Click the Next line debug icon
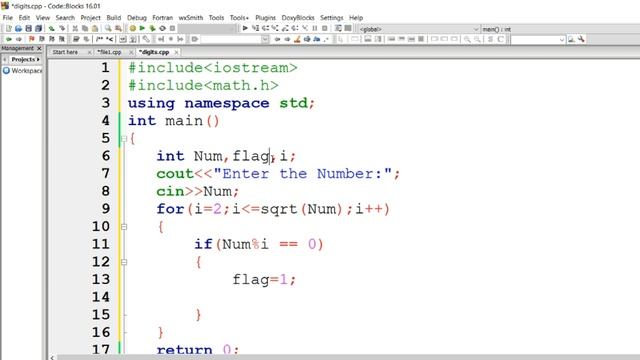The width and height of the screenshot is (640, 360). point(265,28)
